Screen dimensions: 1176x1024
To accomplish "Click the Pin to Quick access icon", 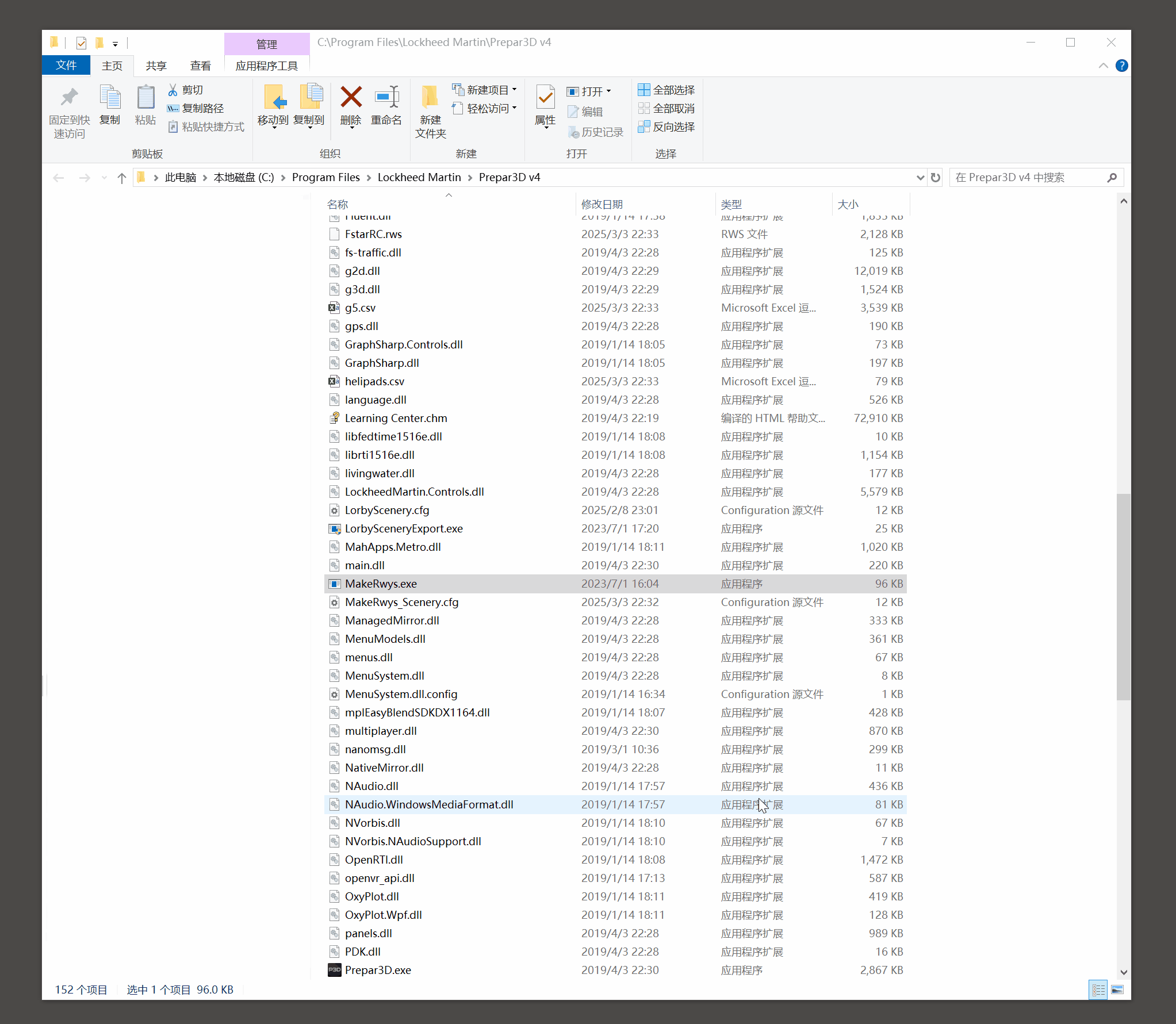I will click(x=69, y=97).
